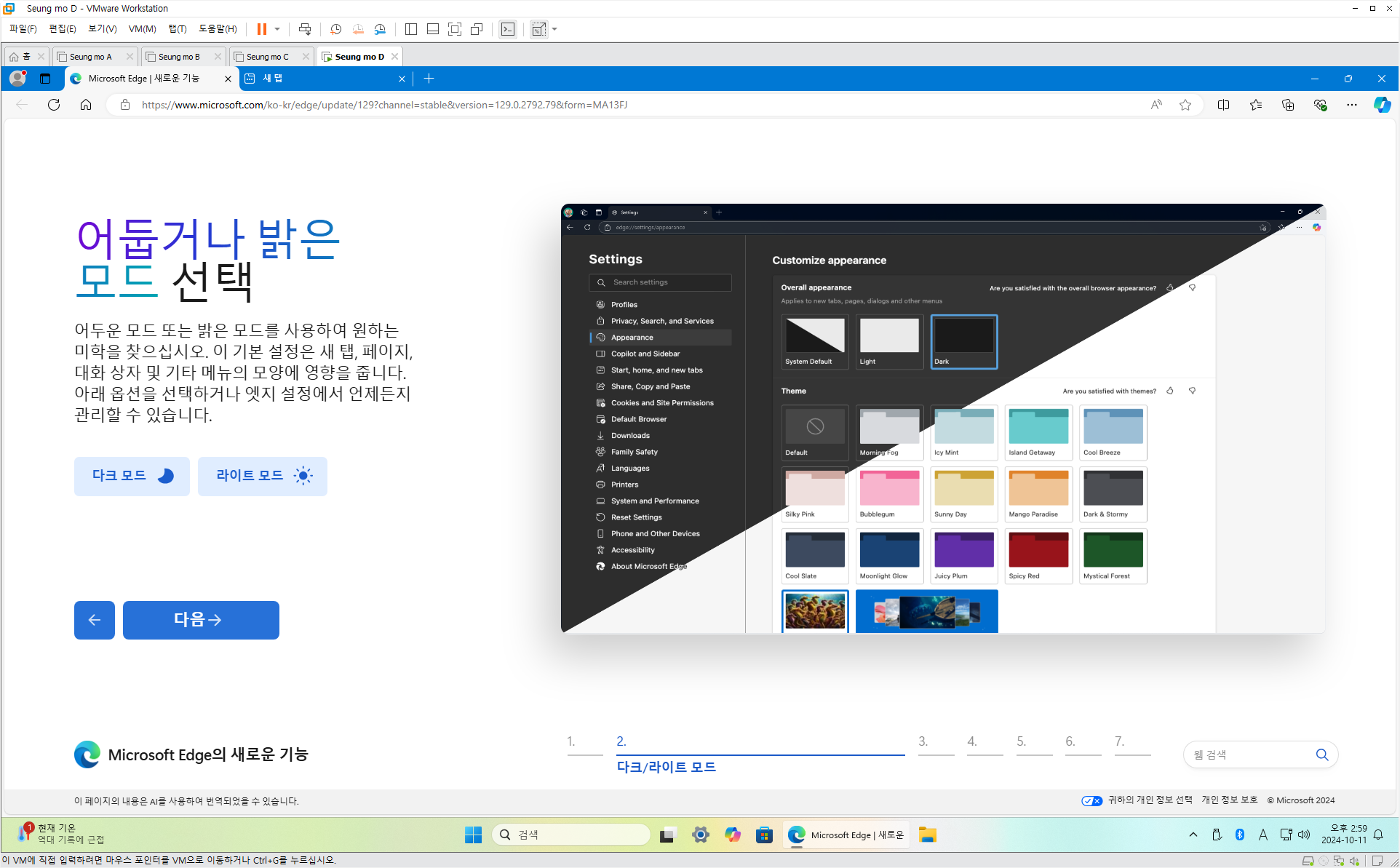Click the 다음 next button

click(201, 620)
